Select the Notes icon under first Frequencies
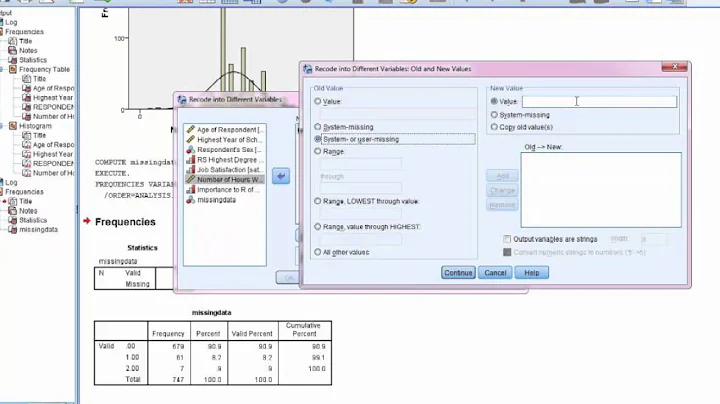This screenshot has width=720, height=404. (x=12, y=50)
